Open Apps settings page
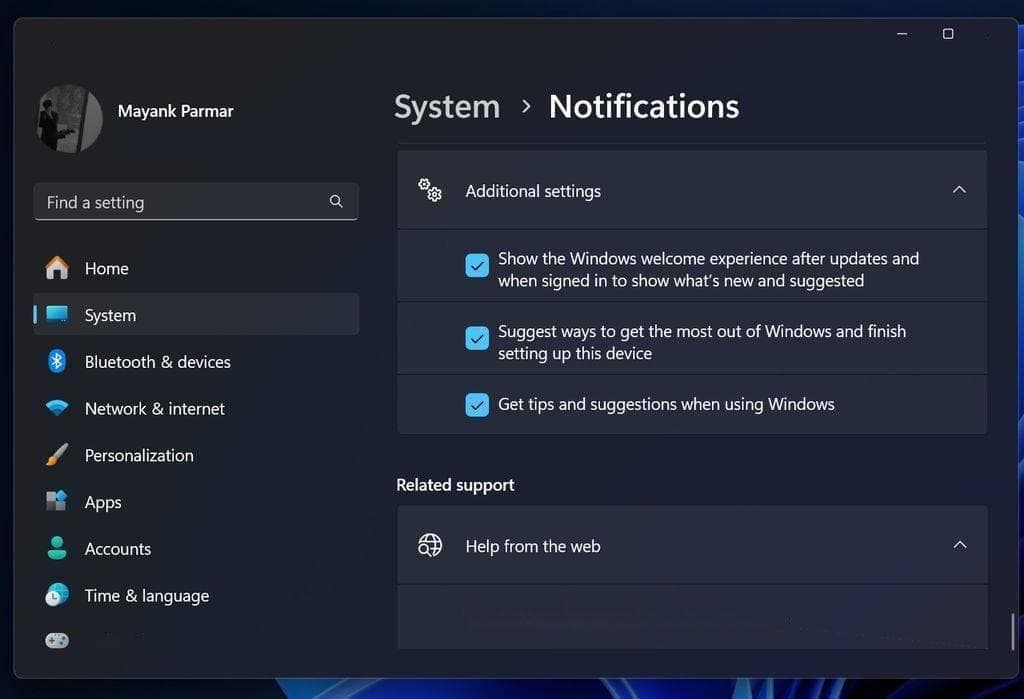The width and height of the screenshot is (1024, 699). [196, 502]
